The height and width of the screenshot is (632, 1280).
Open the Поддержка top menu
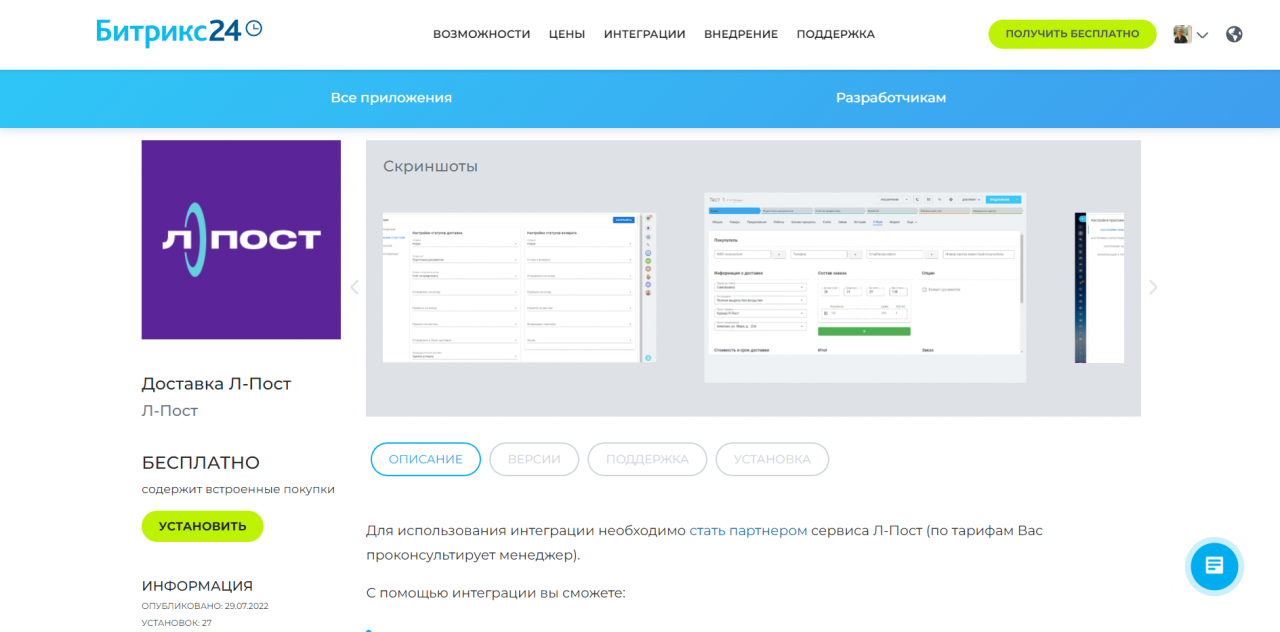(x=835, y=34)
